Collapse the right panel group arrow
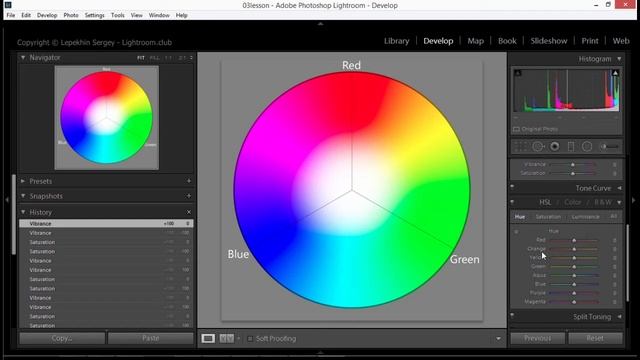Image resolution: width=640 pixels, height=360 pixels. 633,200
